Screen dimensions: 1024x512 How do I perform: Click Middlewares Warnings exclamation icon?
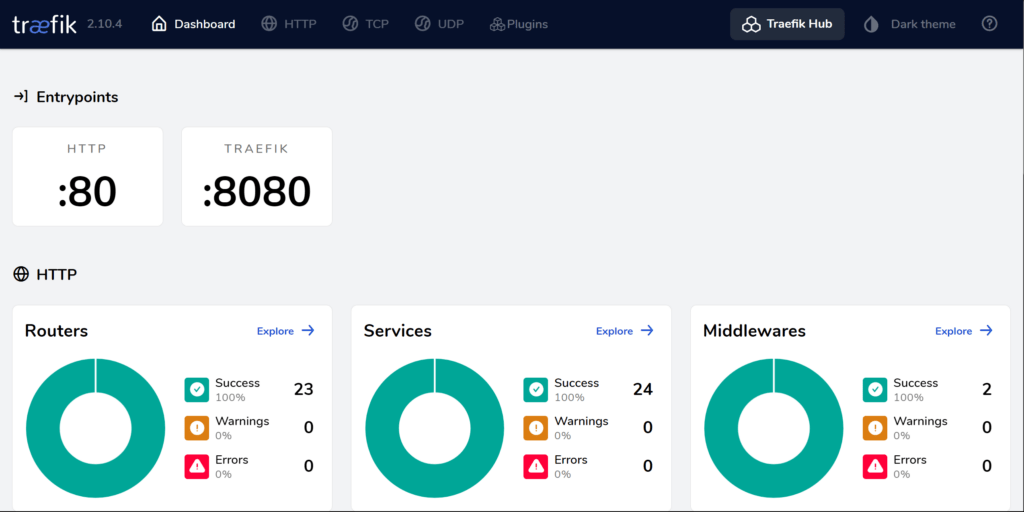(875, 428)
